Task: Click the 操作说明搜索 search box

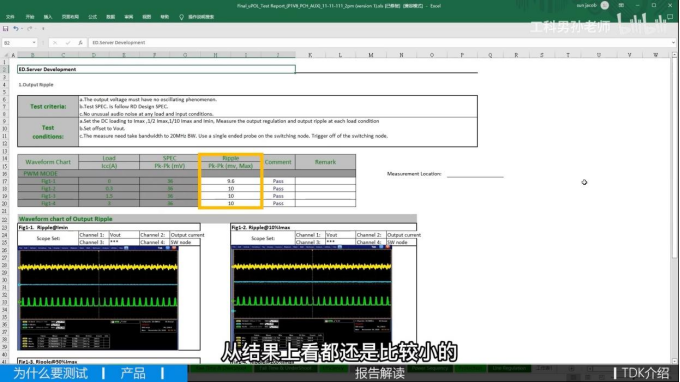Action: tap(201, 17)
